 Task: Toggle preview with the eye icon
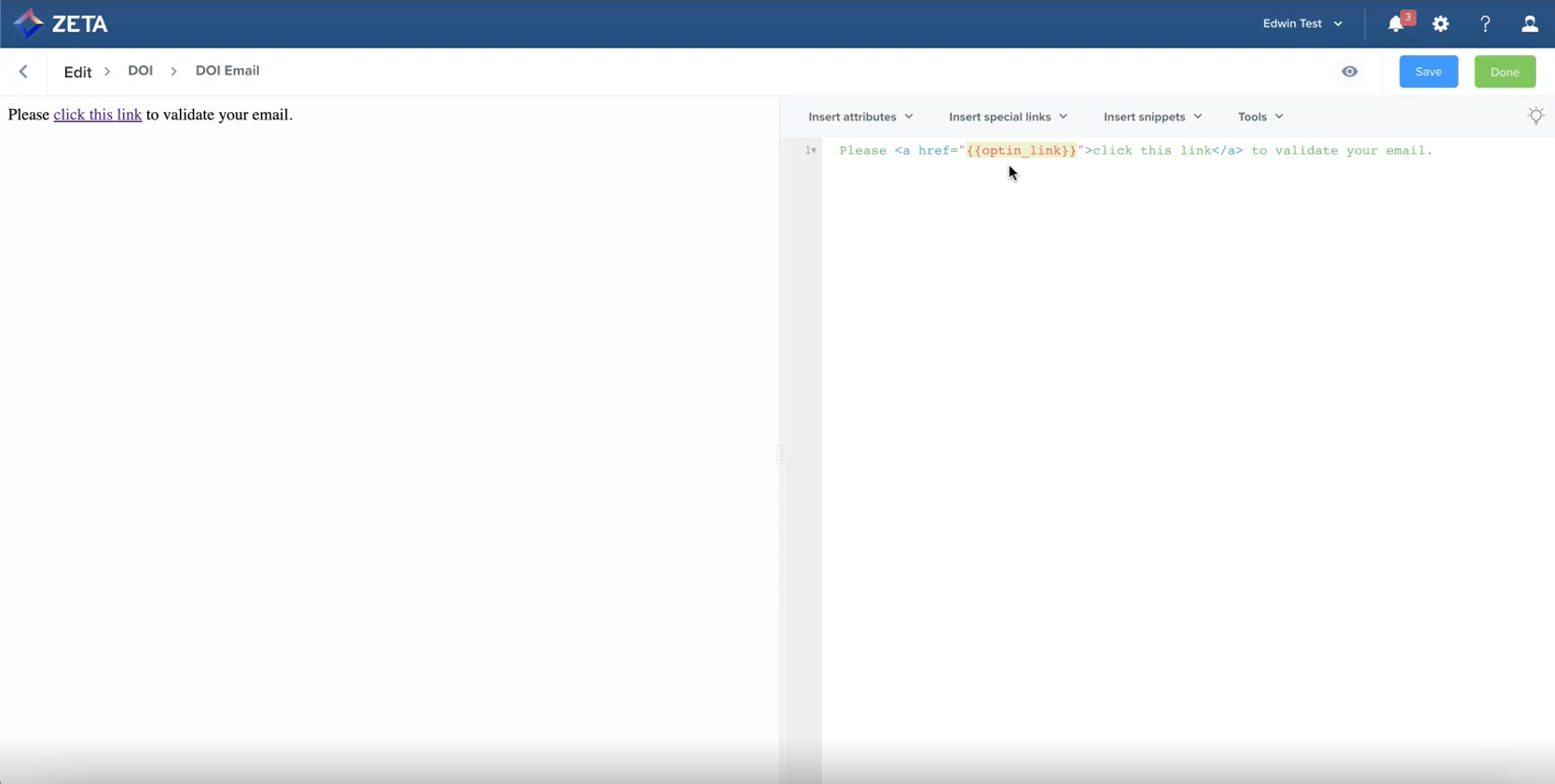point(1349,72)
